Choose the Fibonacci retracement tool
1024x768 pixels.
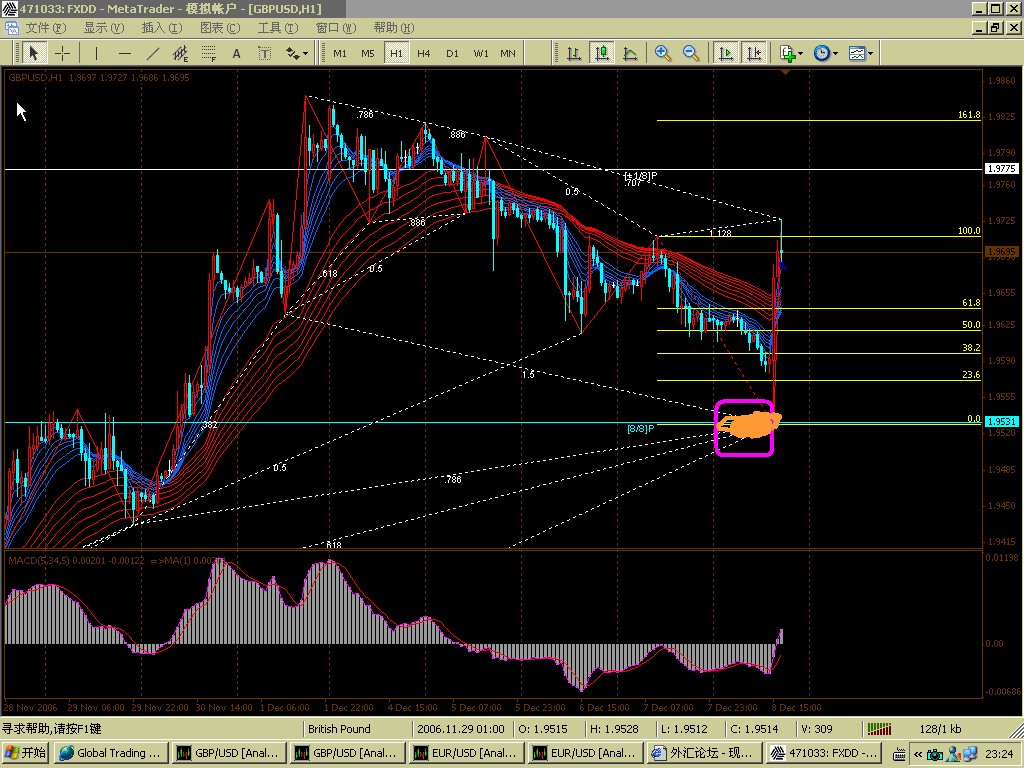pos(209,53)
